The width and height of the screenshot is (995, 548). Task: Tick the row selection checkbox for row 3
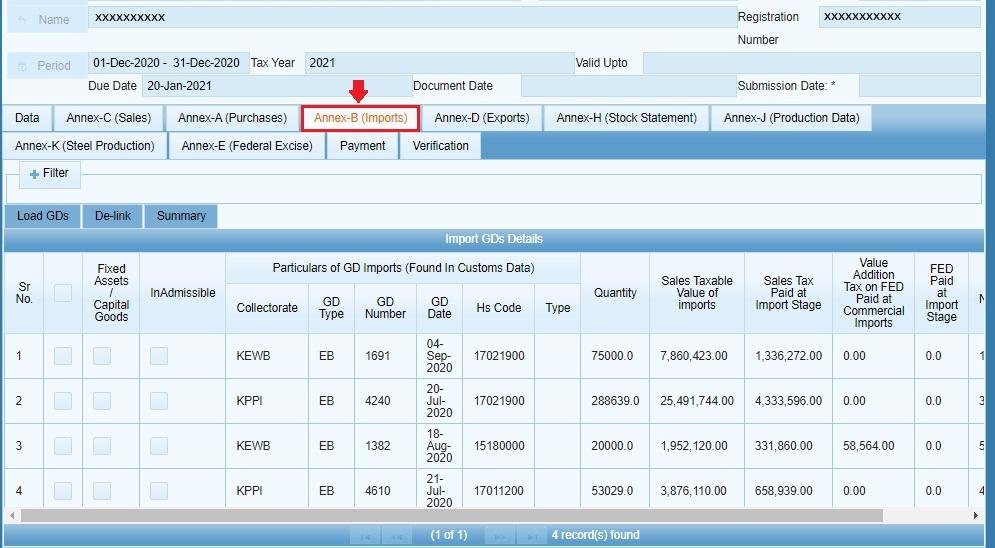(x=63, y=446)
